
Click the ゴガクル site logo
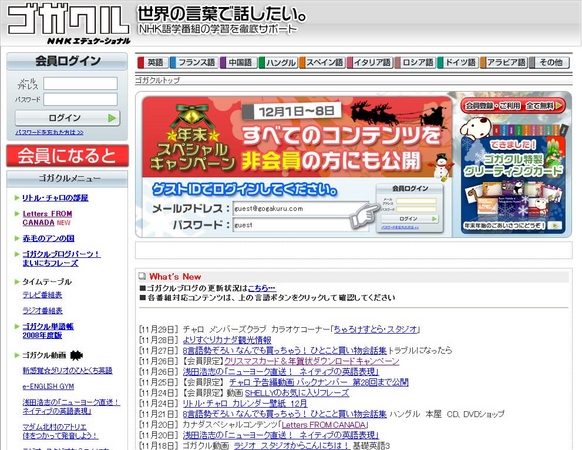(69, 23)
